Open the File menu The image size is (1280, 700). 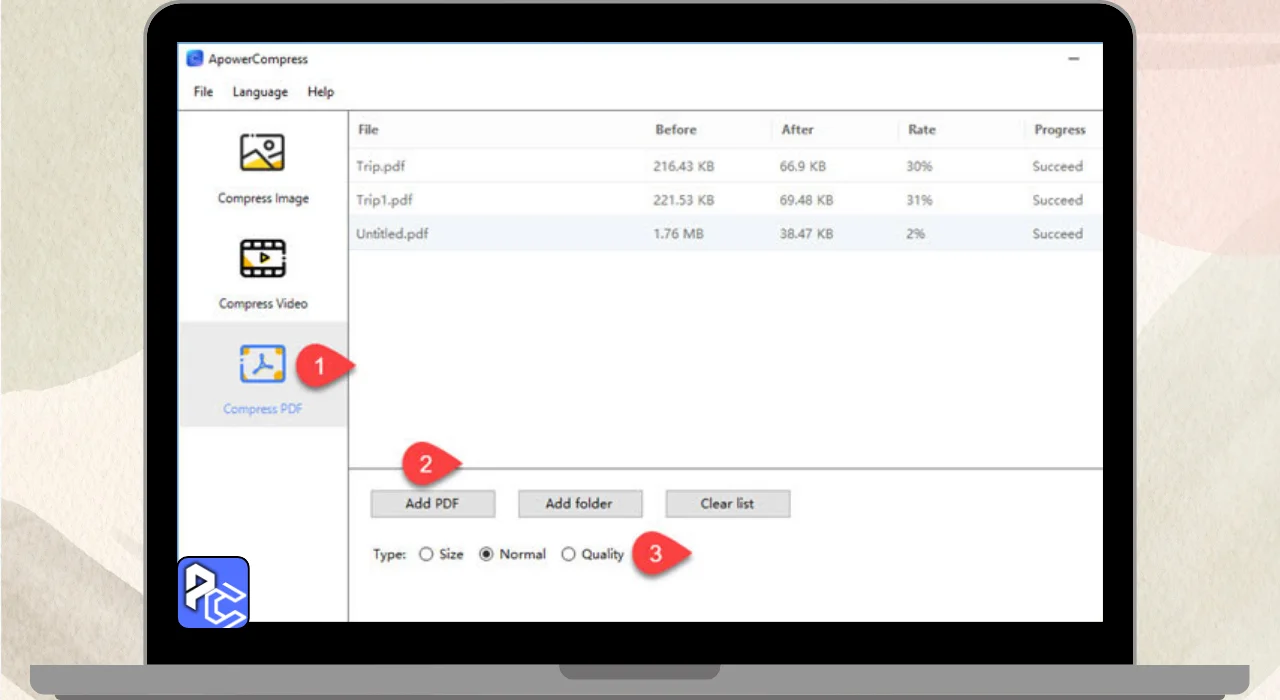coord(203,92)
